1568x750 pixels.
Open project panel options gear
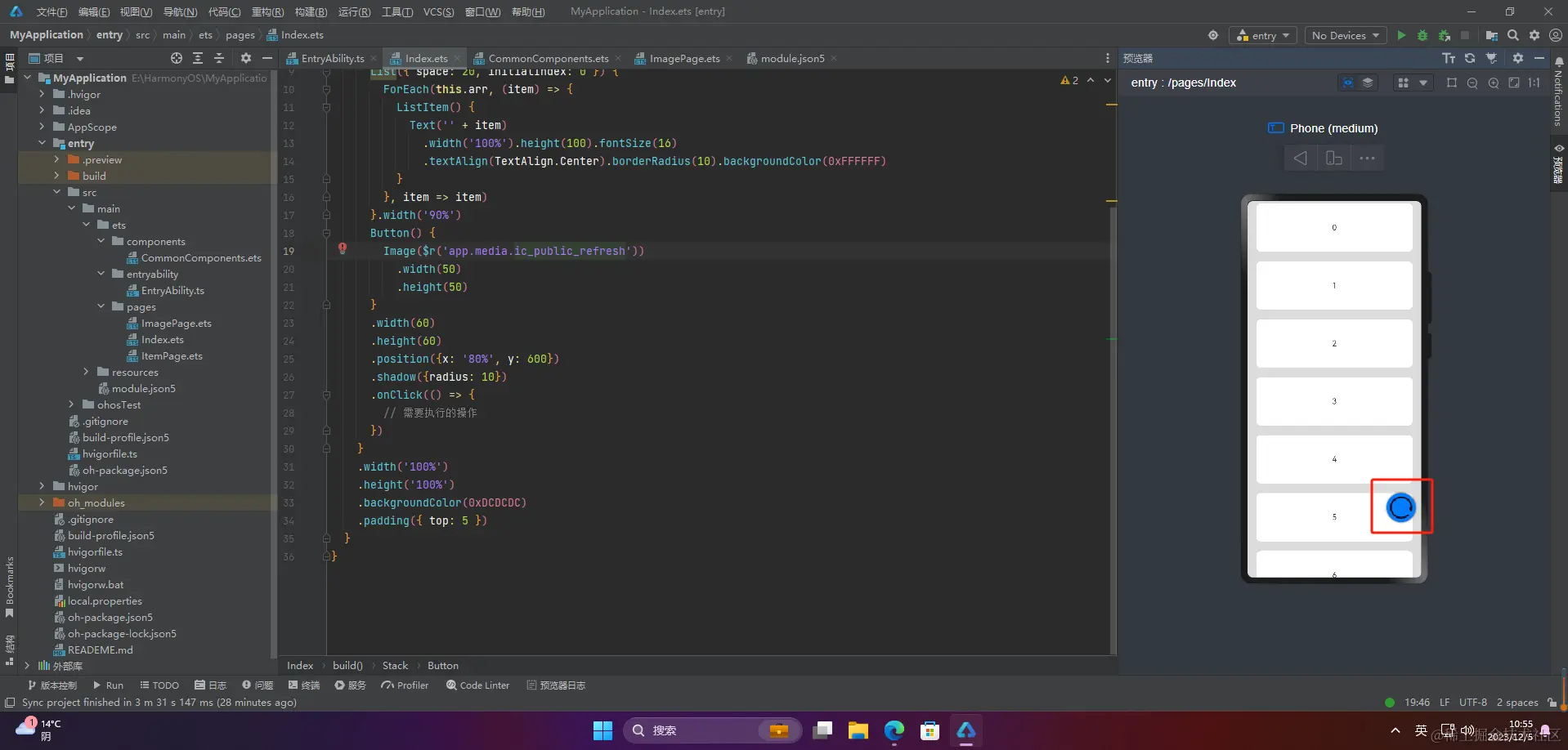tap(245, 58)
